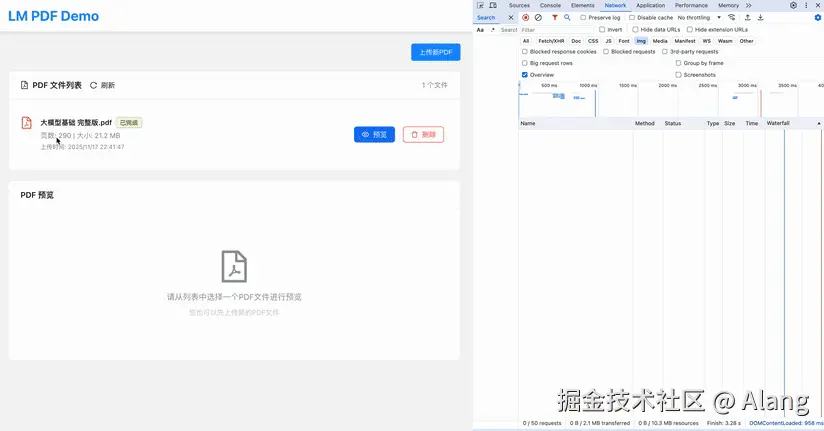
Task: Open DevTools three-dot customize menu
Action: click(806, 5)
